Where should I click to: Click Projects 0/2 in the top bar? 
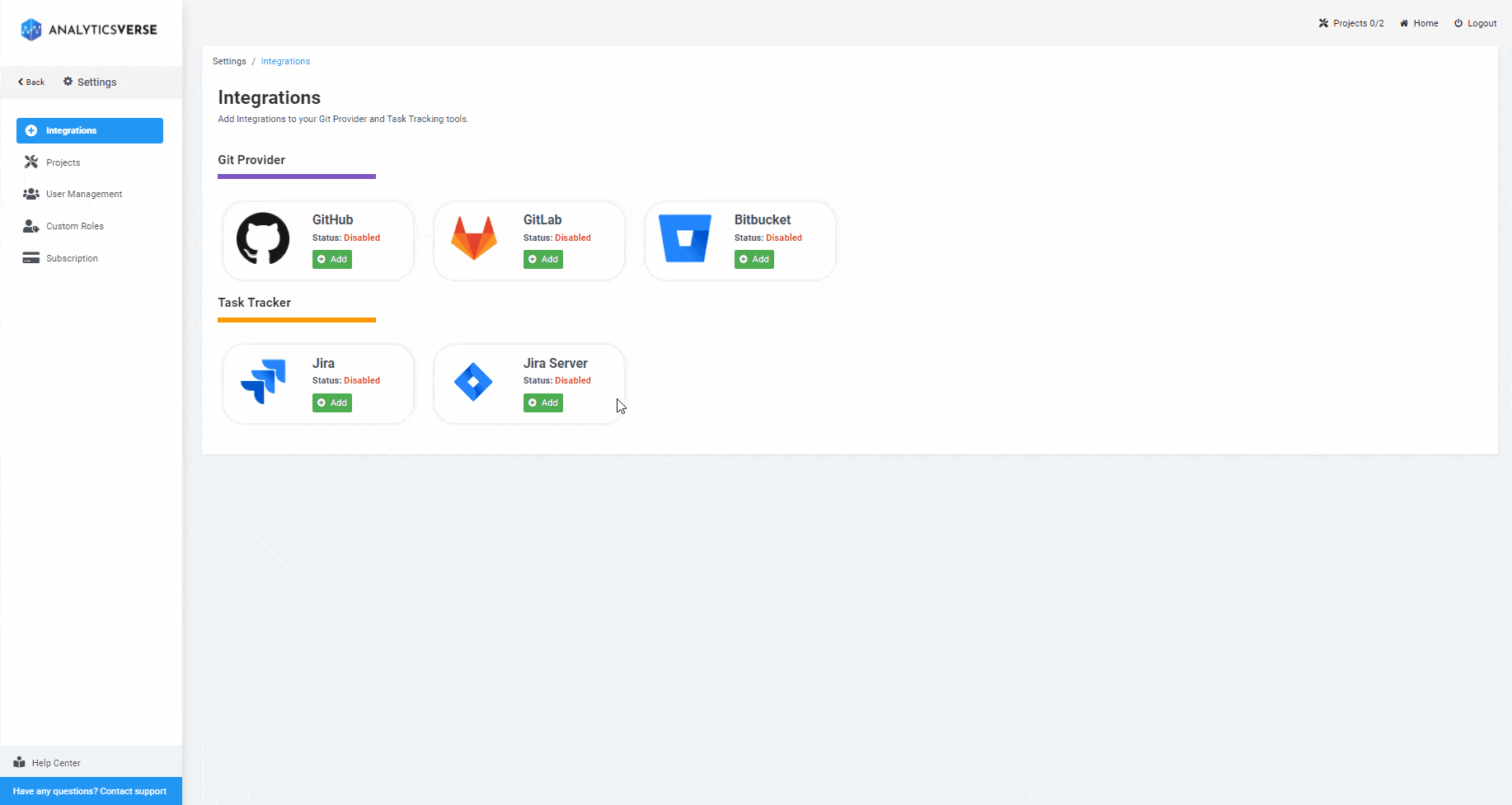(x=1350, y=22)
